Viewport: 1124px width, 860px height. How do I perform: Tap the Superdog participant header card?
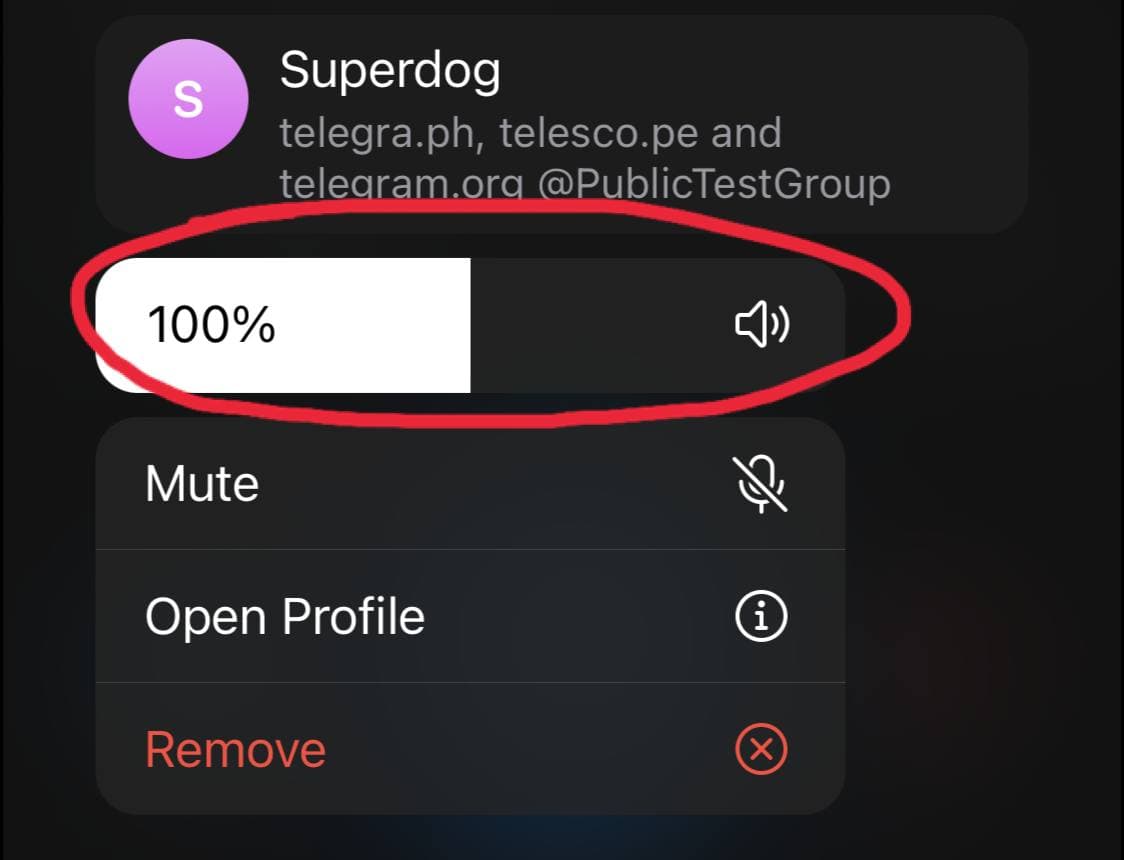click(562, 124)
